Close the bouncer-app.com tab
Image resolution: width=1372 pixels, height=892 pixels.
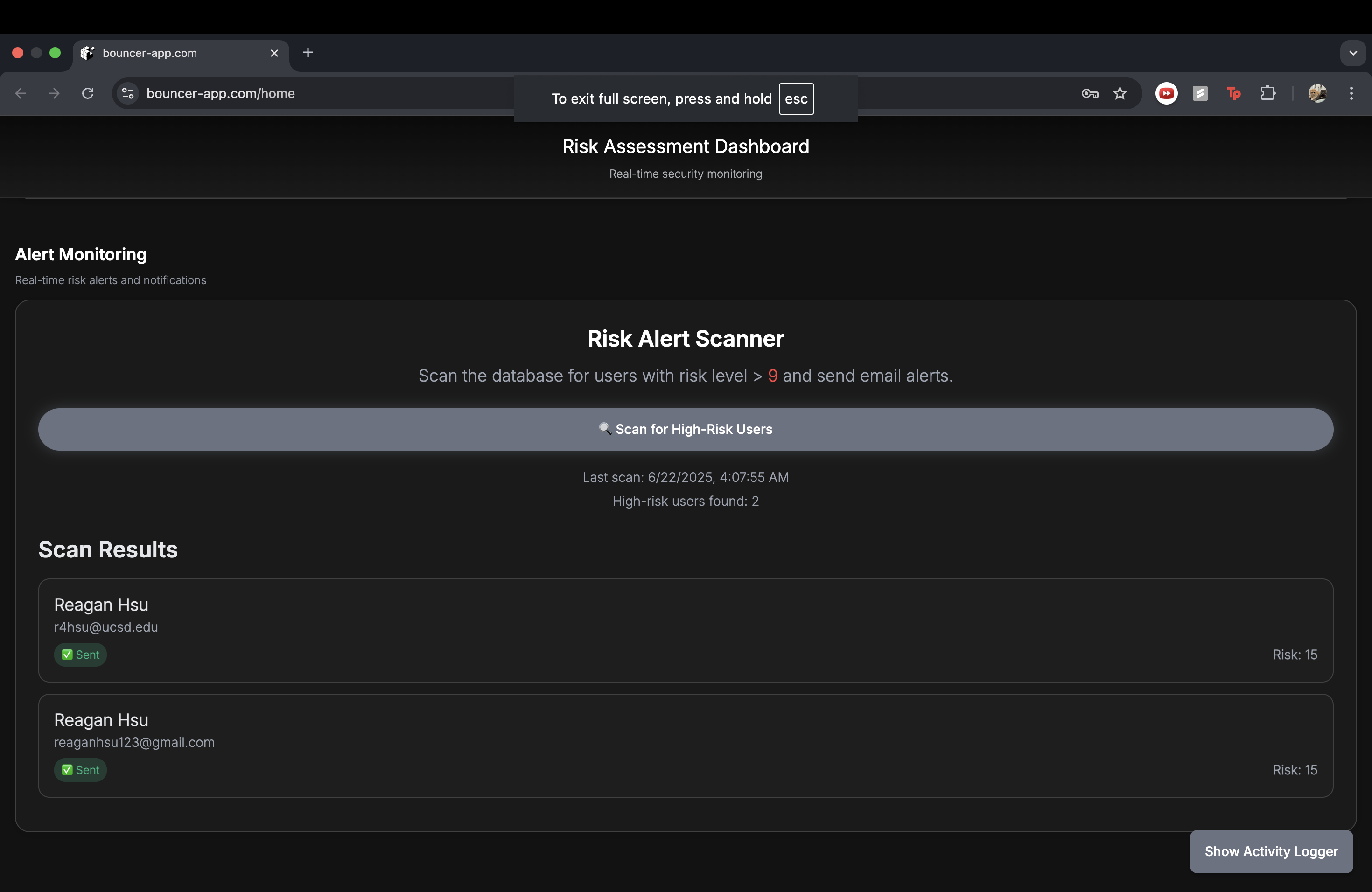pos(274,53)
